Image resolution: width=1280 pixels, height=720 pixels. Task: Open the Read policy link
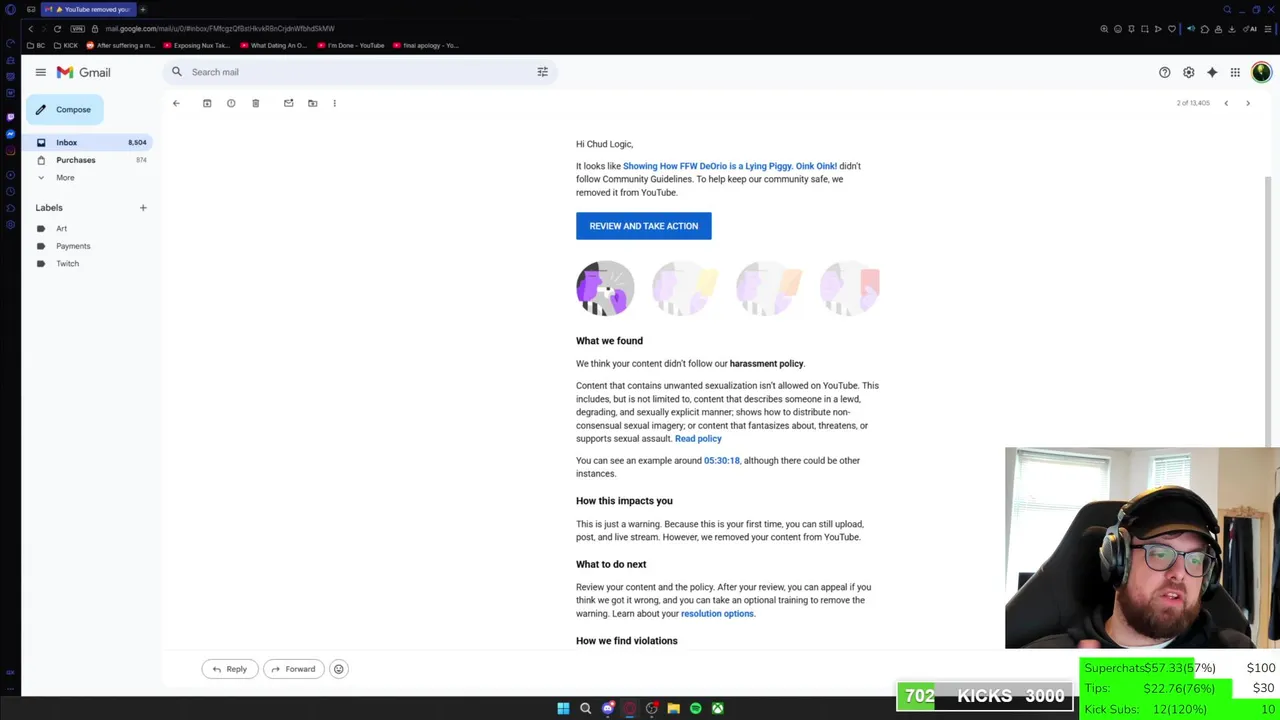pyautogui.click(x=698, y=439)
